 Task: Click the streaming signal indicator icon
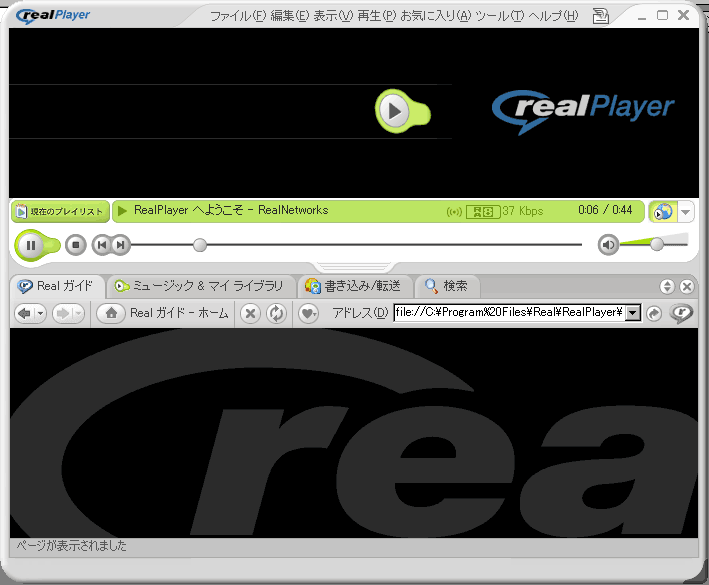[x=454, y=212]
